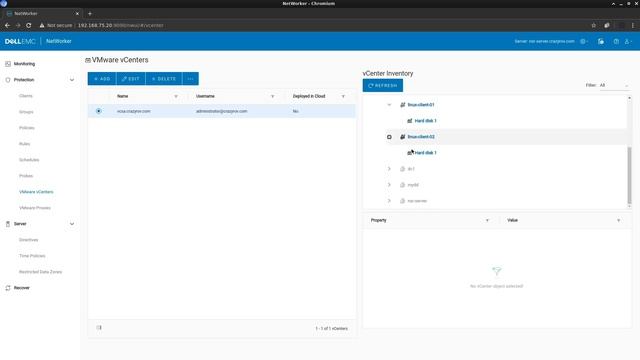Click the Username column filter icon
The height and width of the screenshot is (360, 640).
(273, 96)
